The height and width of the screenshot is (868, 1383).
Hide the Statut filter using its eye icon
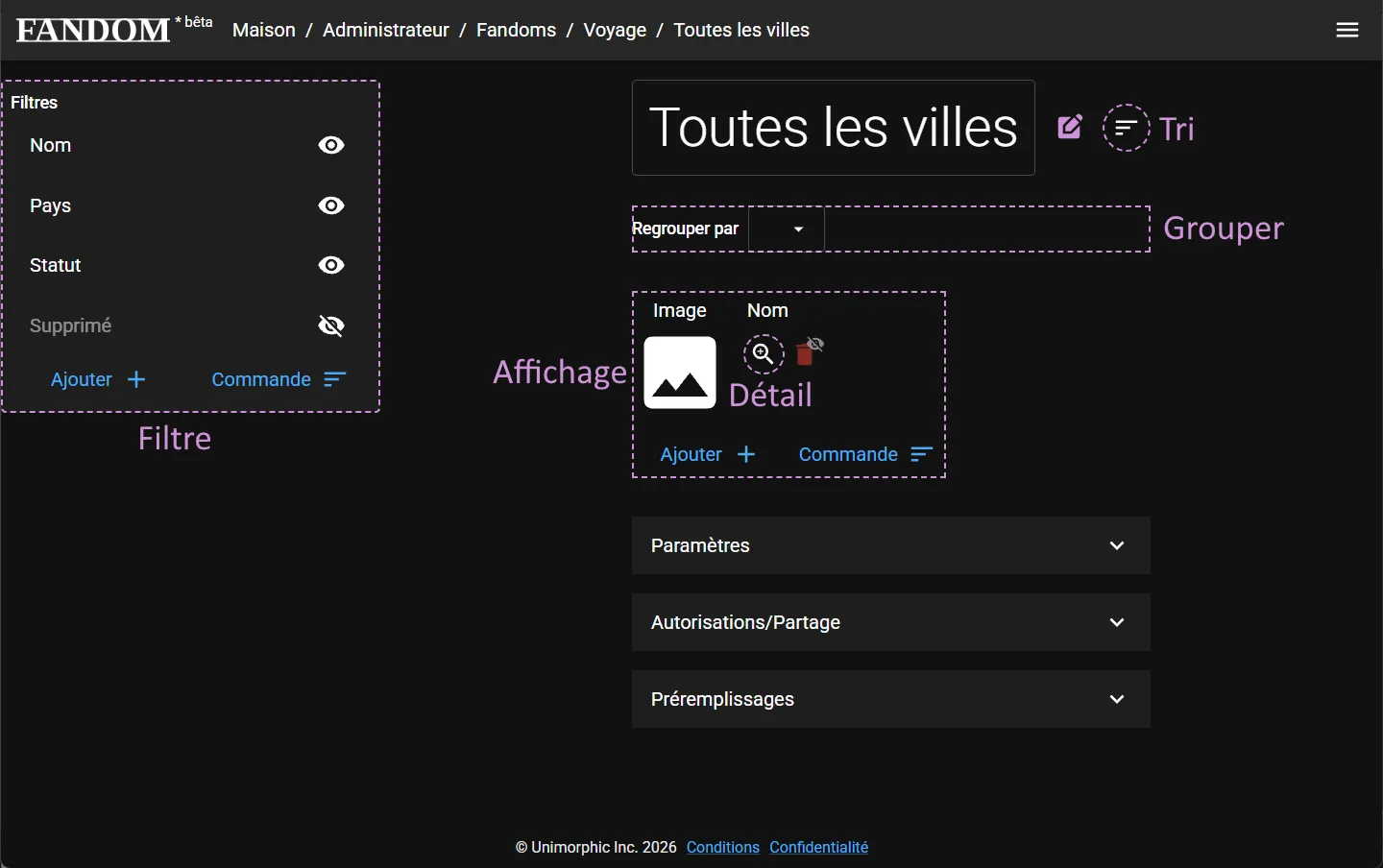331,265
